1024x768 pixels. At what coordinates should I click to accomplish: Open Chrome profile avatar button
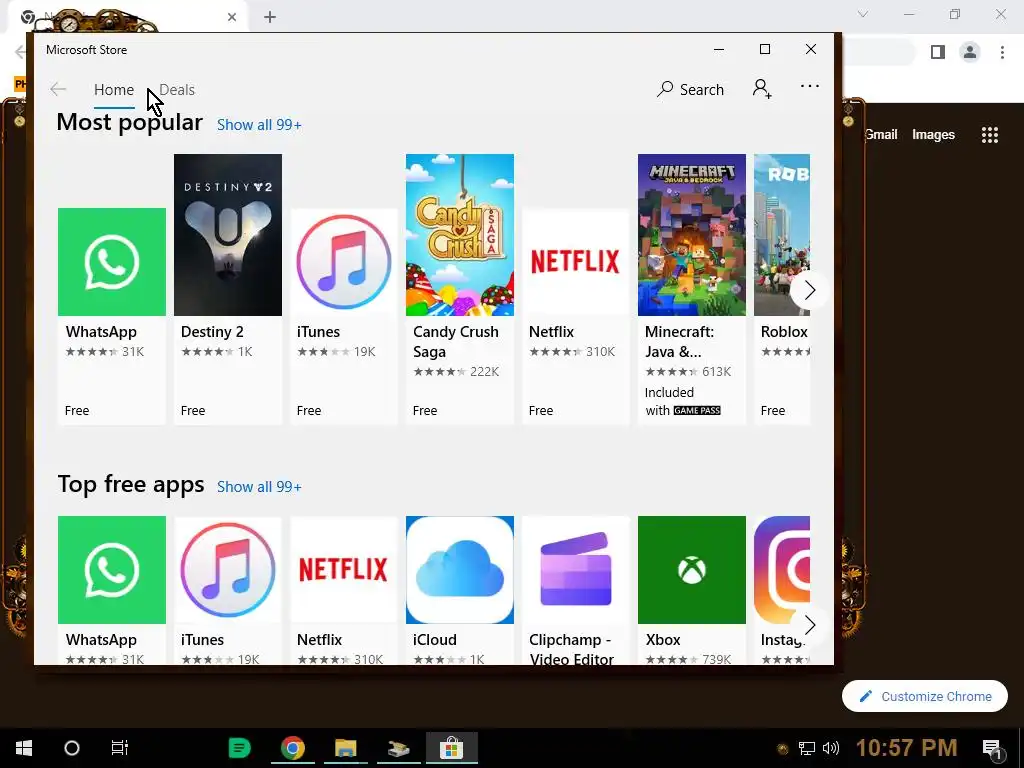(x=970, y=52)
